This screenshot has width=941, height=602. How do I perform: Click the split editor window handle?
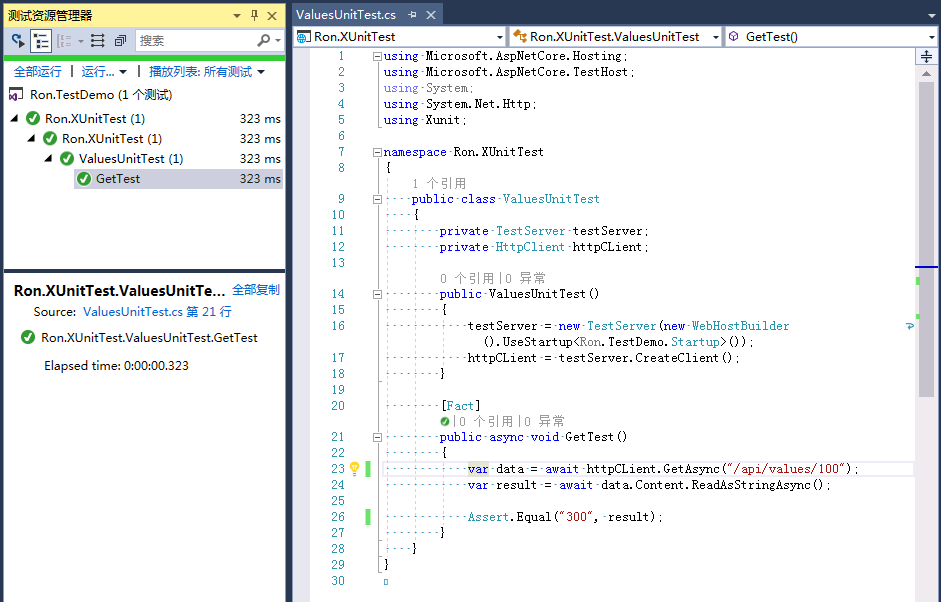(927, 56)
